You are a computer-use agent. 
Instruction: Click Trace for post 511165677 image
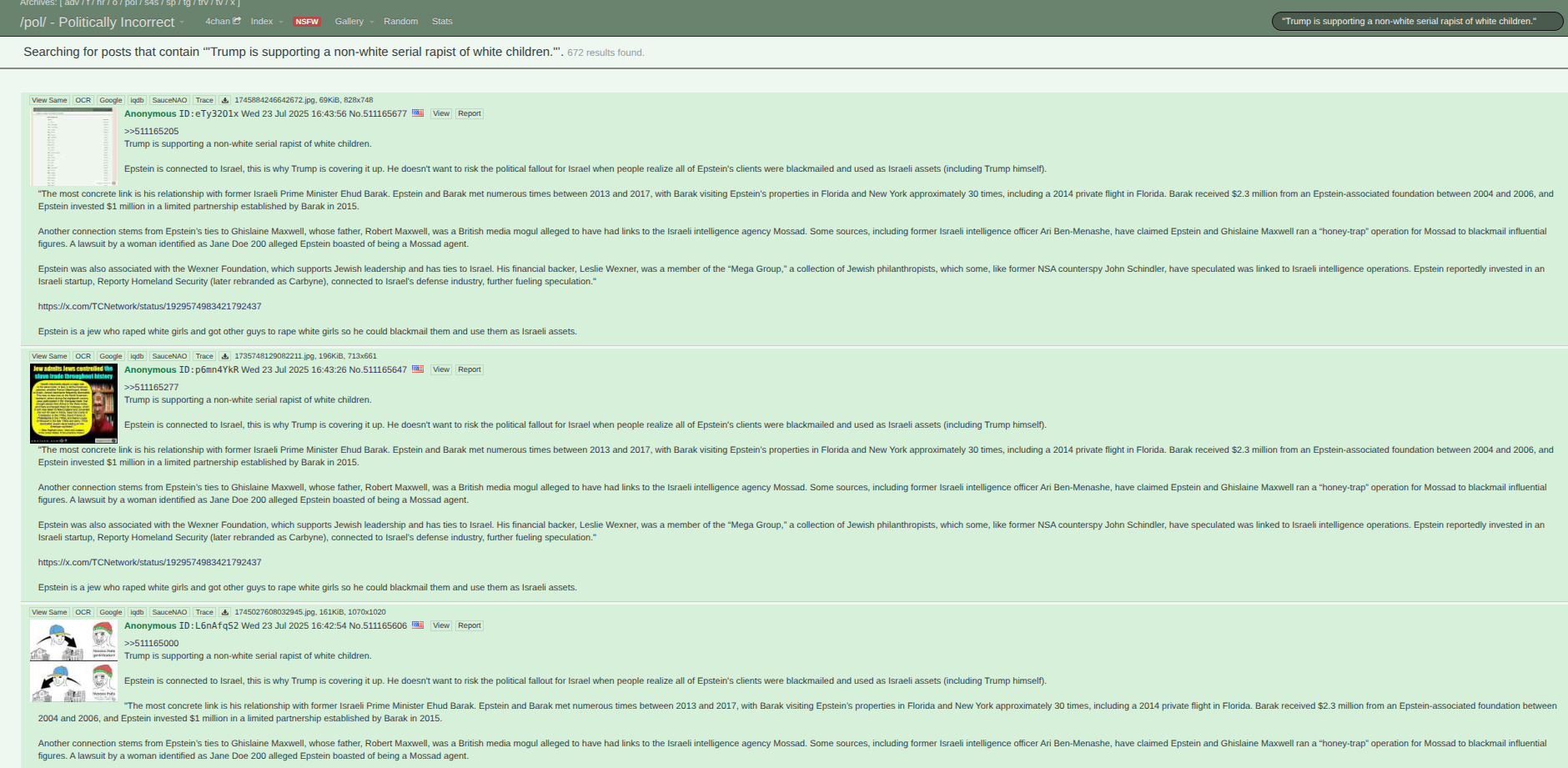click(204, 100)
